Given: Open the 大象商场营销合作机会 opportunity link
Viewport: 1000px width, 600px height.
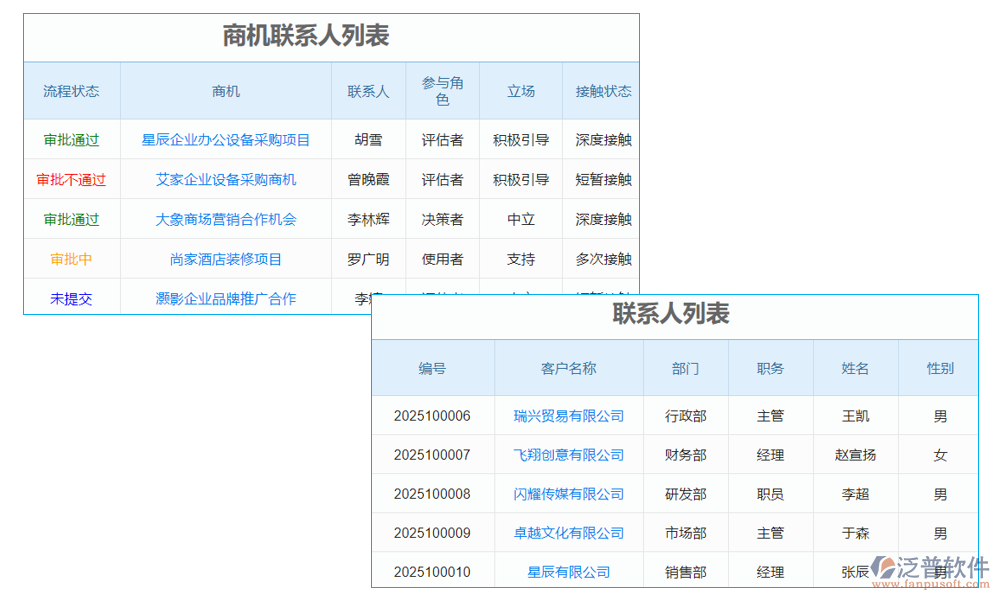Looking at the screenshot, I should click(x=228, y=219).
